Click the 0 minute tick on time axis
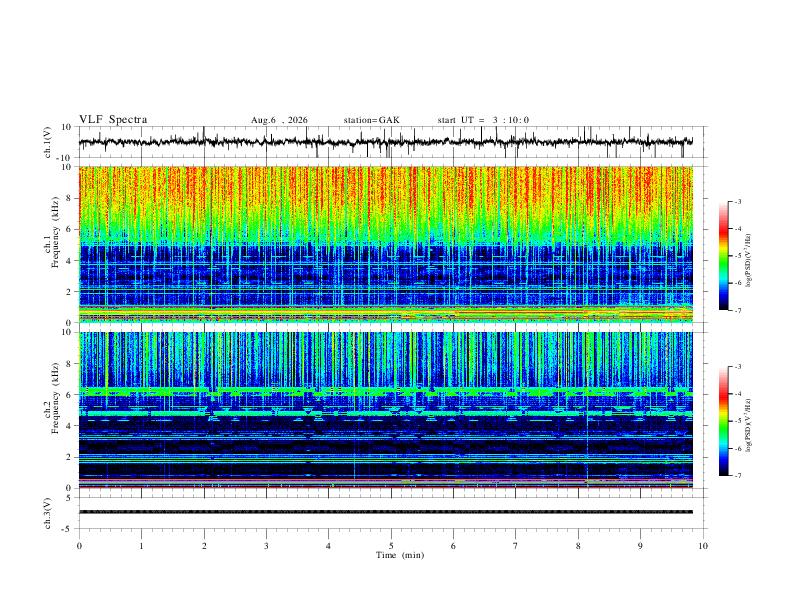Image resolution: width=792 pixels, height=612 pixels. click(79, 546)
